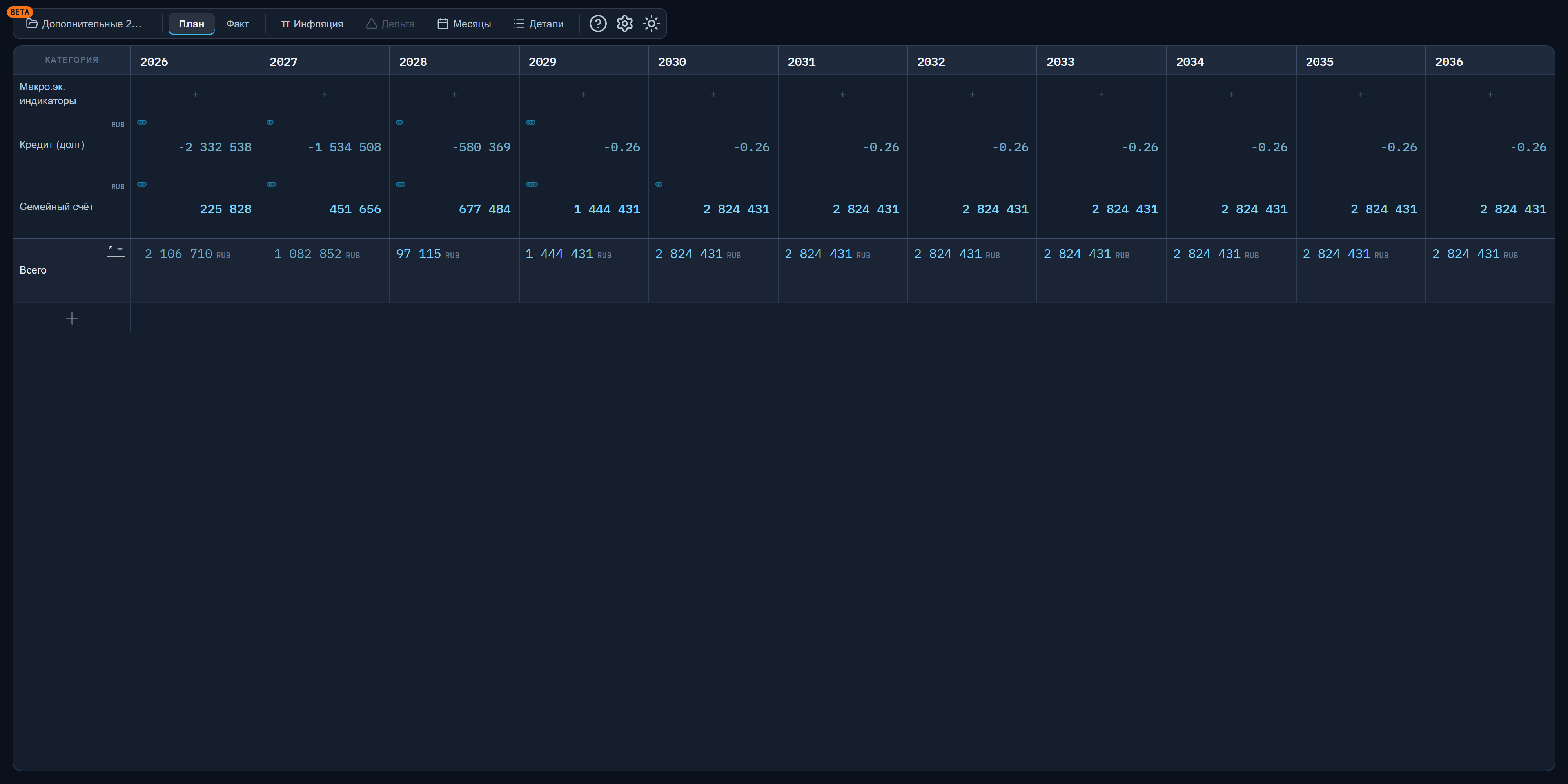Image resolution: width=1568 pixels, height=784 pixels.
Task: Click the КАТЕГОРИЯ column header
Action: click(x=72, y=60)
